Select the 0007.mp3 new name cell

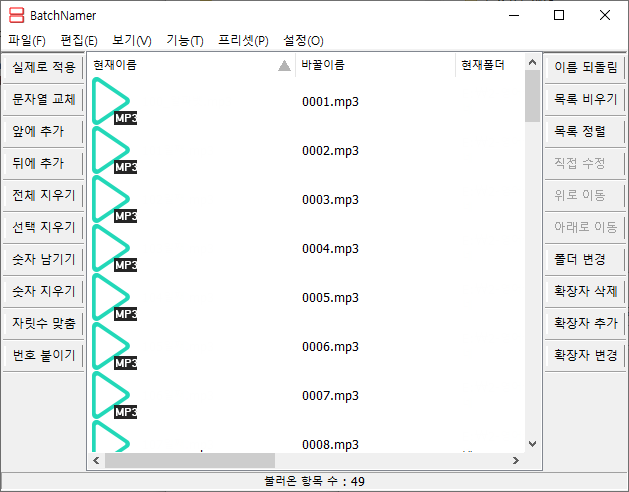[330, 396]
